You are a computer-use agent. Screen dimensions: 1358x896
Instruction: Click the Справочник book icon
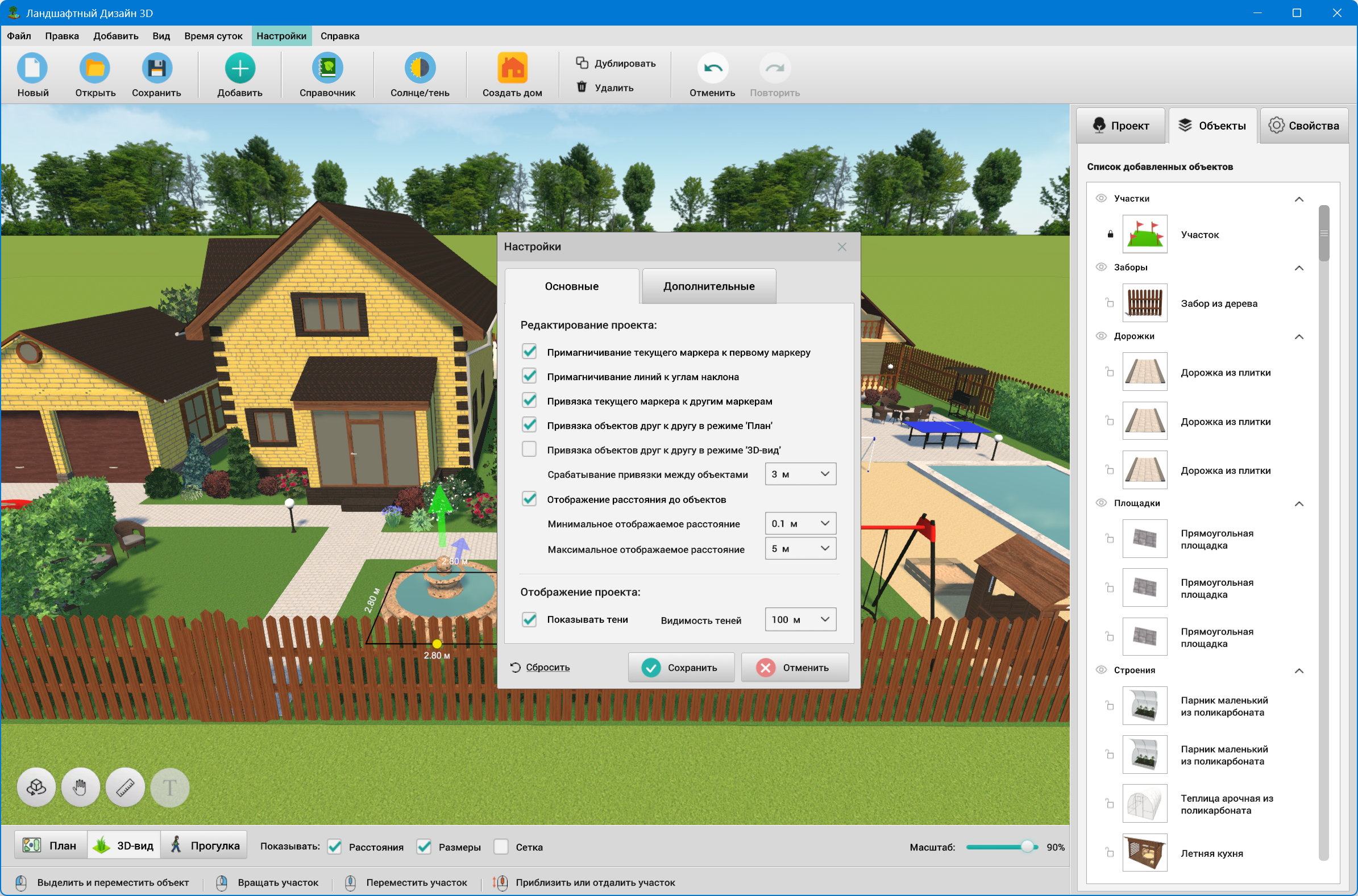click(327, 69)
